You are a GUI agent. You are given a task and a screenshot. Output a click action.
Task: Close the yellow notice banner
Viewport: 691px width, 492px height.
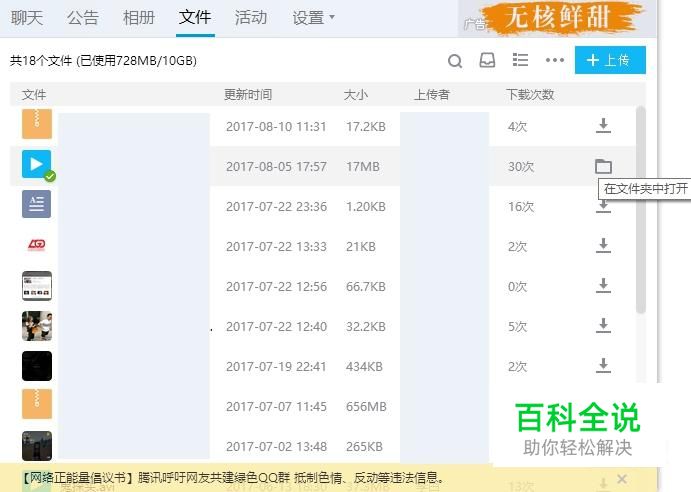[x=622, y=478]
